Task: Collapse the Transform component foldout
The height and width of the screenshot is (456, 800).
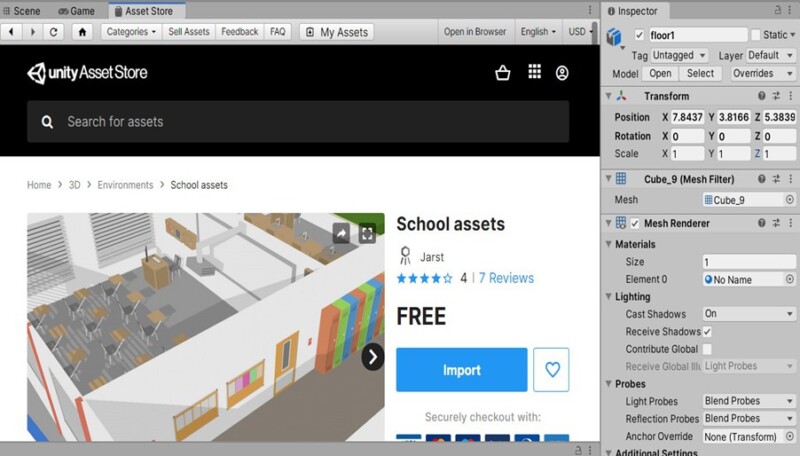Action: 608,96
